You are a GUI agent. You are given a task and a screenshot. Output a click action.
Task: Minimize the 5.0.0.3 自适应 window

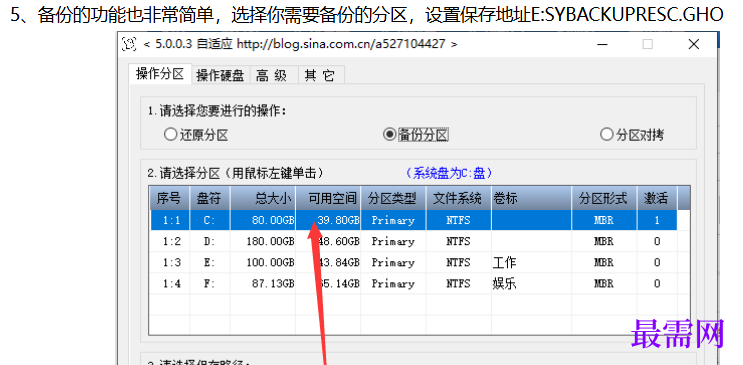coord(603,44)
